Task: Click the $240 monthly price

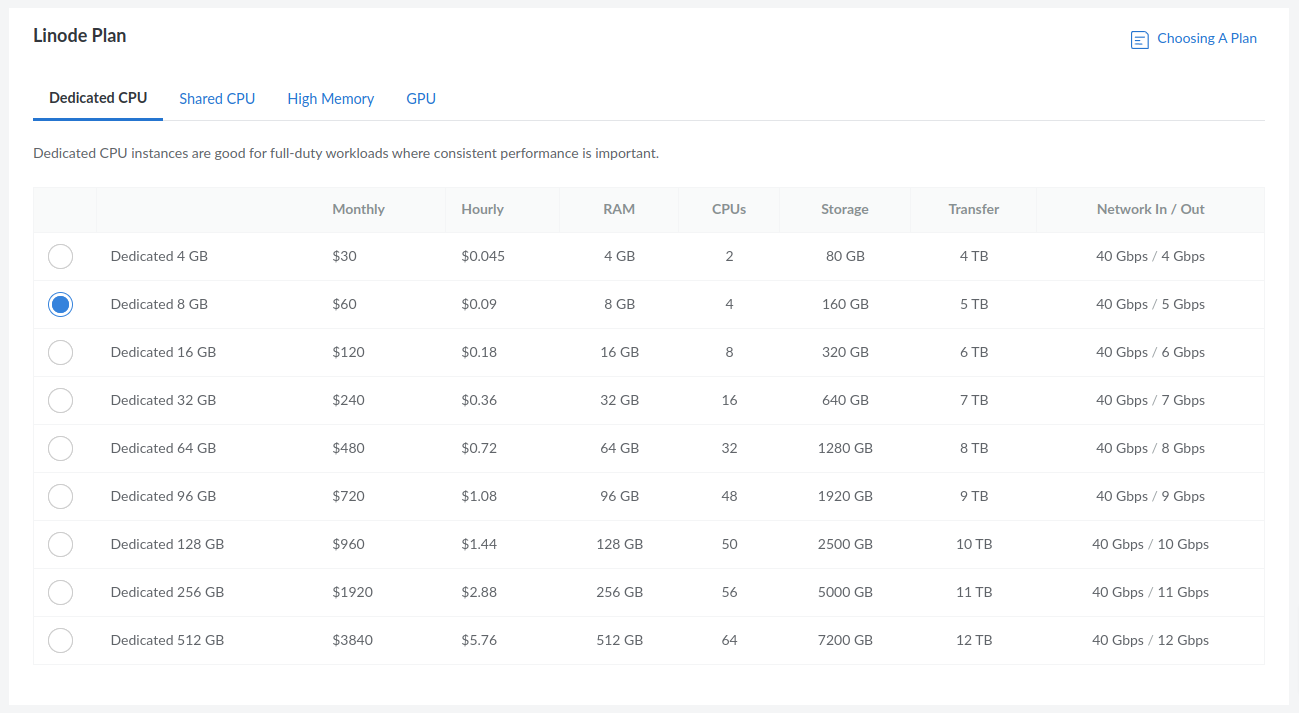Action: (348, 400)
